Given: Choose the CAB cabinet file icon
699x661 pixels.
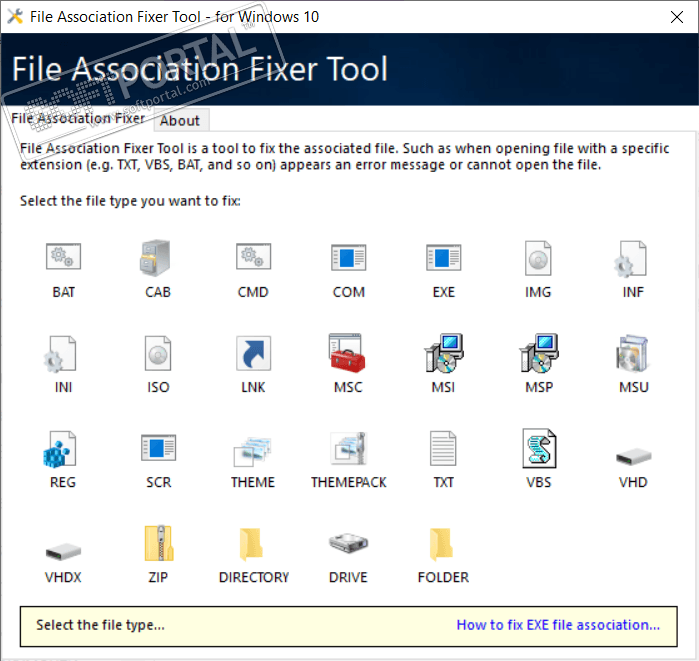Looking at the screenshot, I should click(155, 258).
